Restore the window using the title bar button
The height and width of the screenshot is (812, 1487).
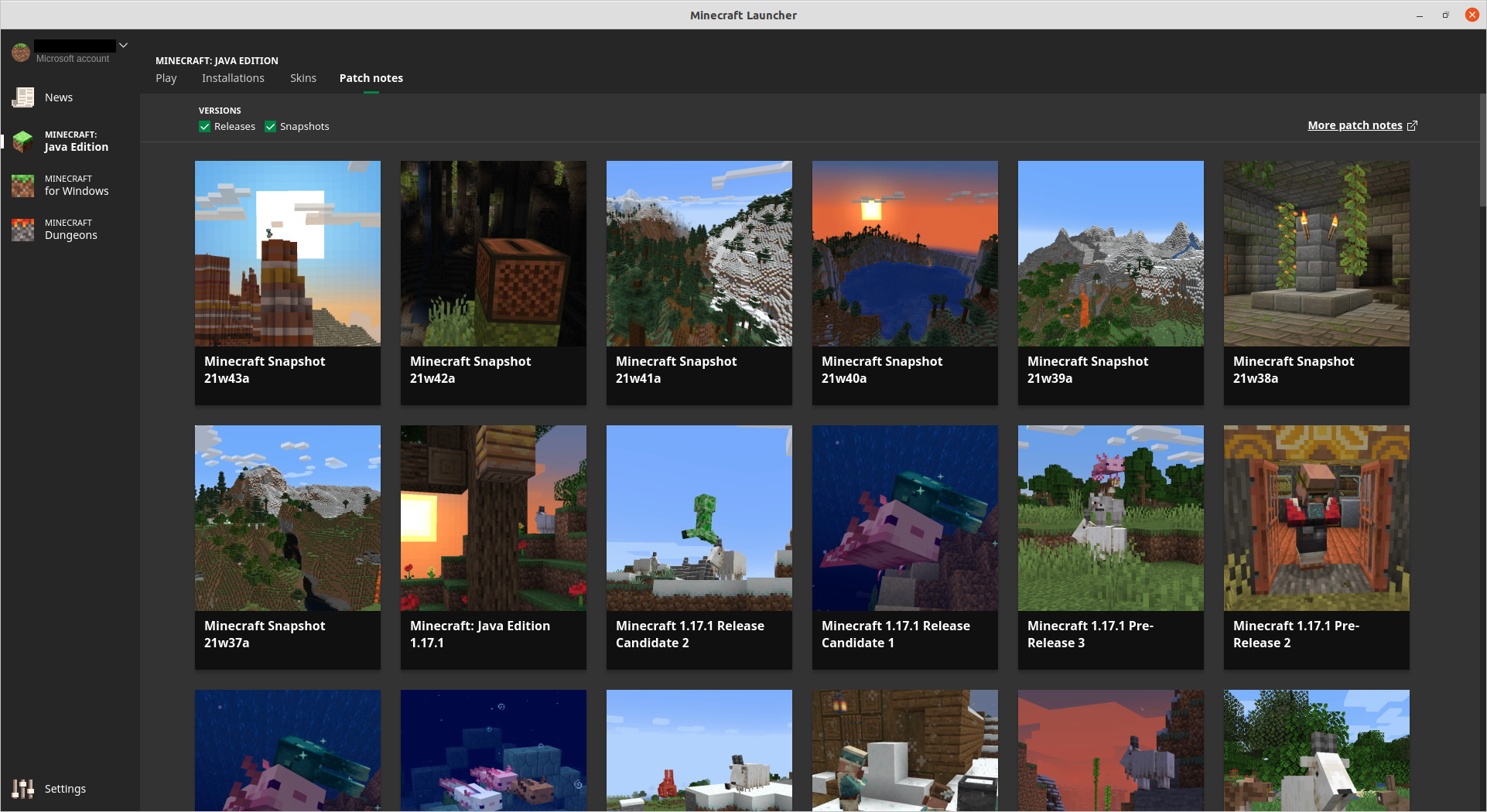pos(1445,15)
